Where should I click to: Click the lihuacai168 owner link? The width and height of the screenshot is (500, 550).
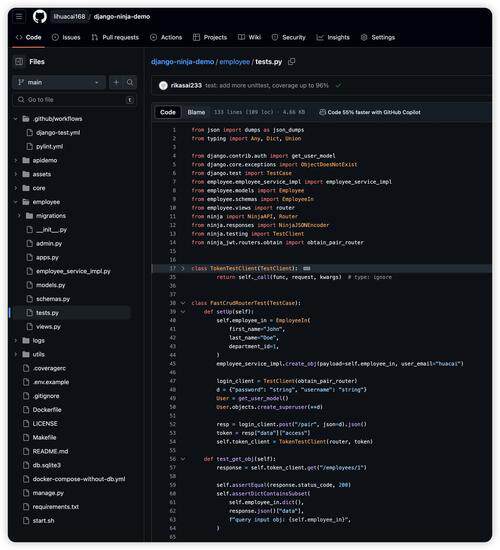pos(69,16)
